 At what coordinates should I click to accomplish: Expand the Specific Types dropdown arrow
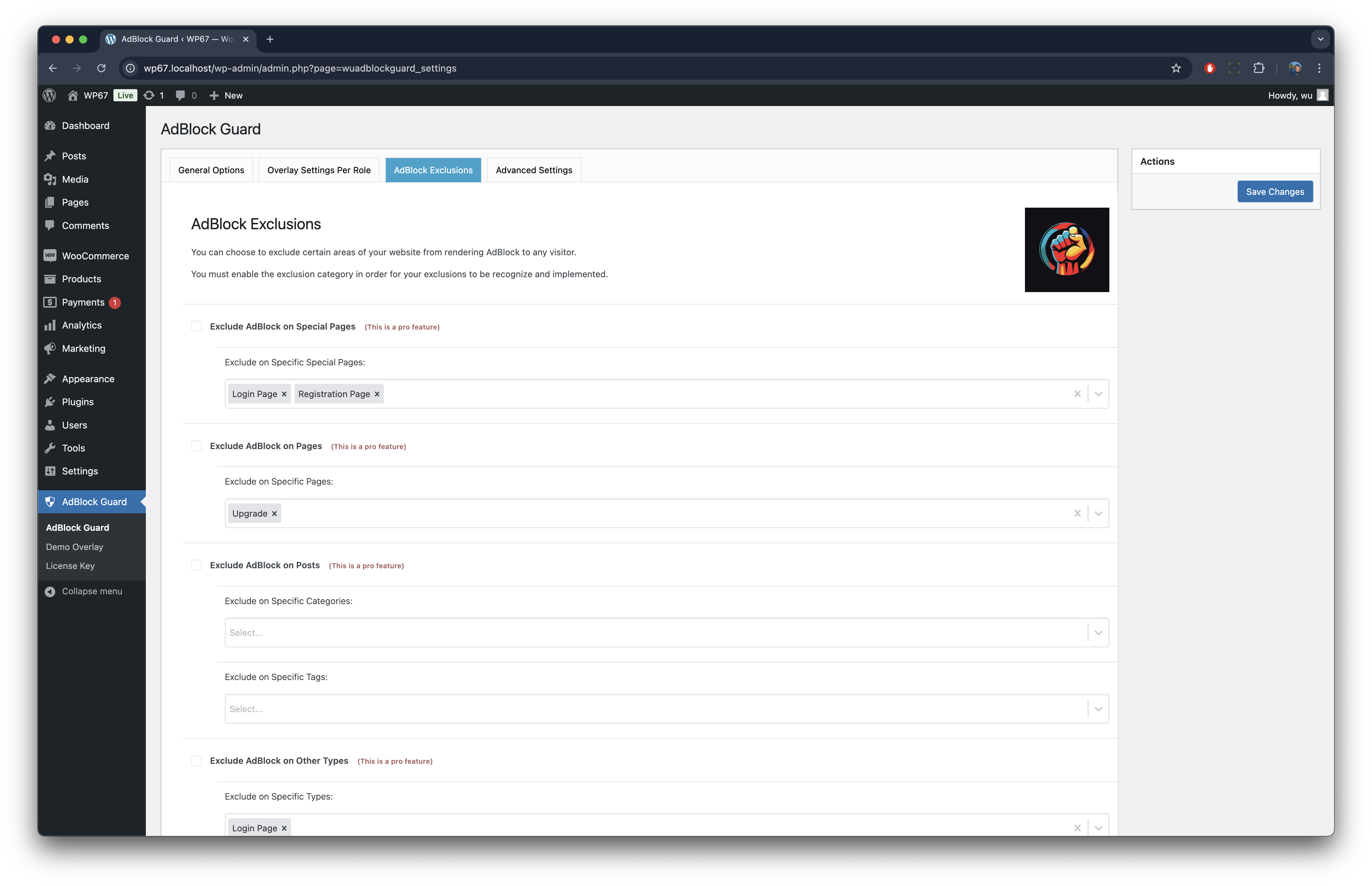click(1098, 828)
